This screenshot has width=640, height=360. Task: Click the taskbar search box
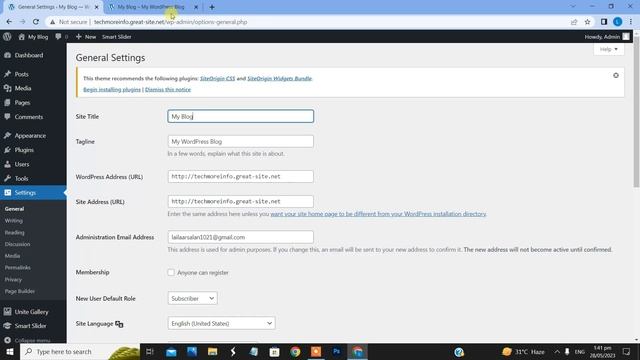(x=80, y=351)
